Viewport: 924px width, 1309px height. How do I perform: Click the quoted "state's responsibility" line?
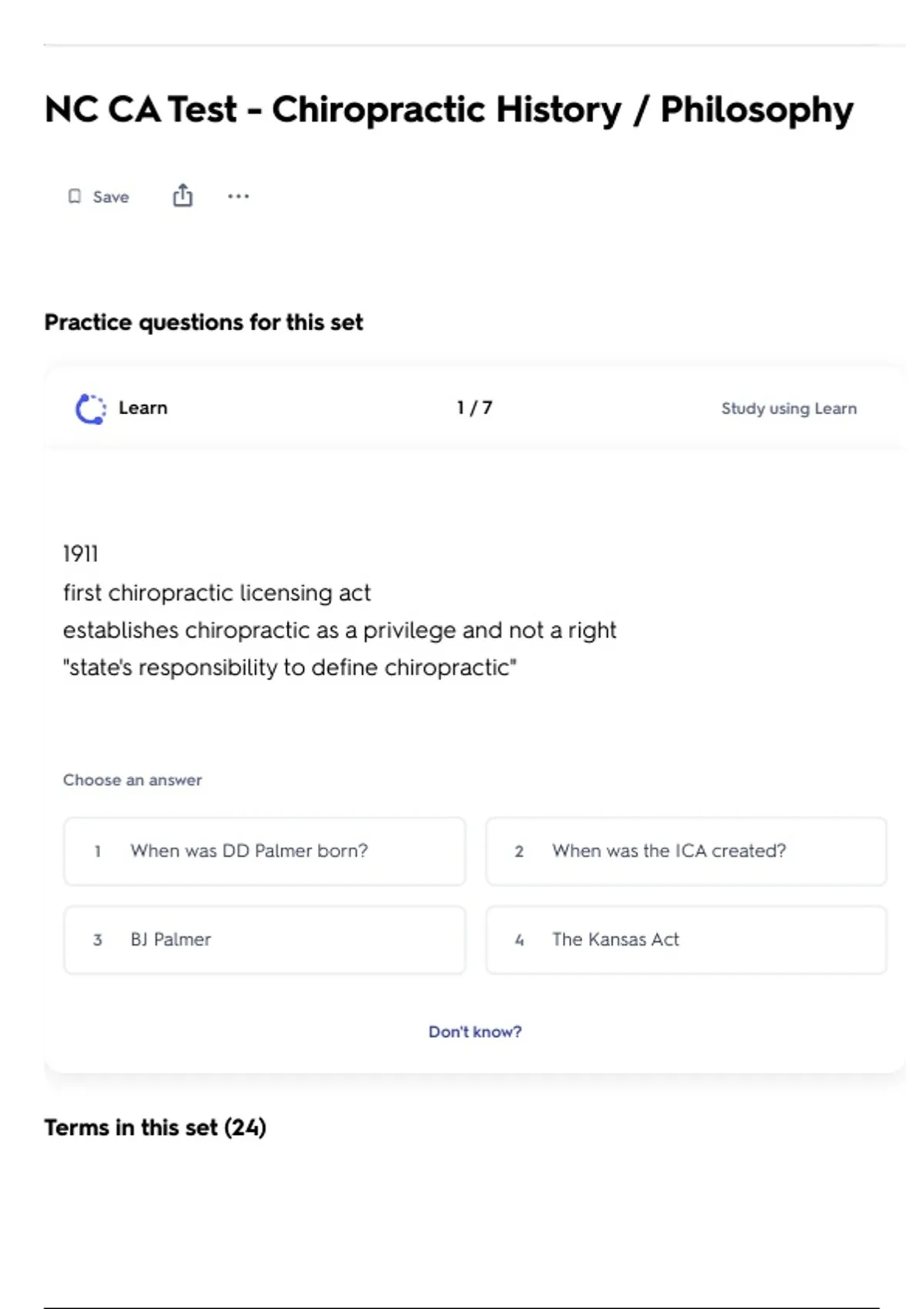click(x=290, y=667)
